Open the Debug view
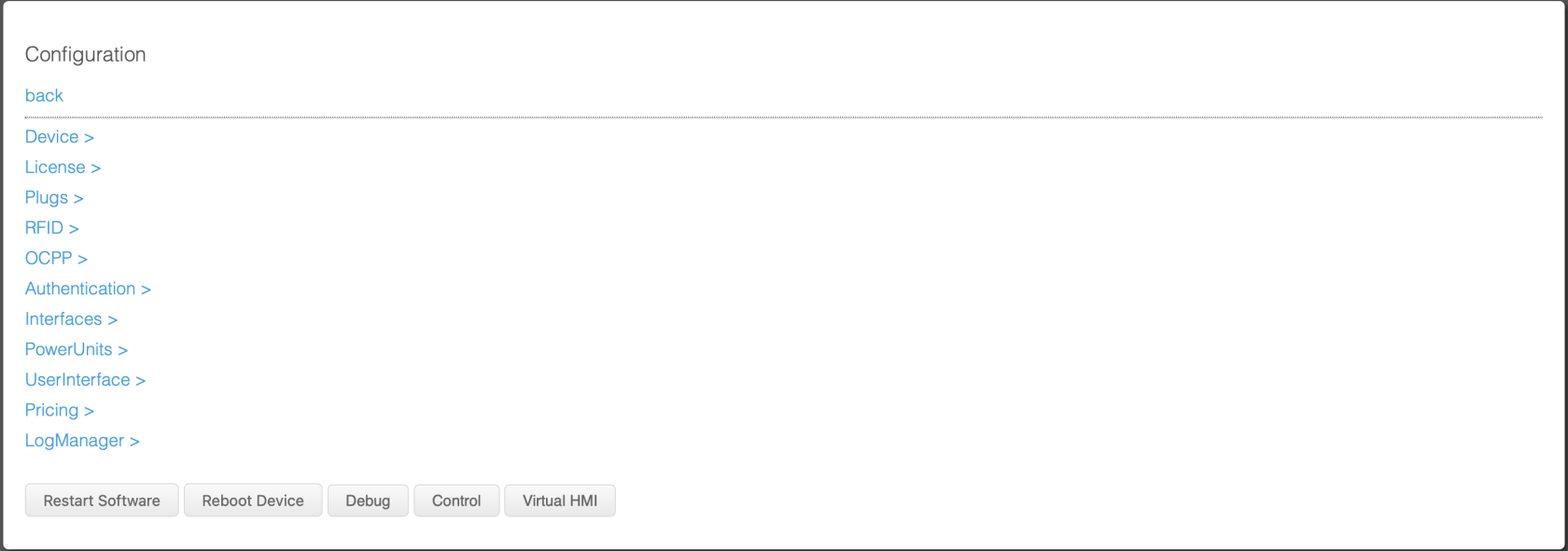The image size is (1568, 551). pyautogui.click(x=368, y=501)
